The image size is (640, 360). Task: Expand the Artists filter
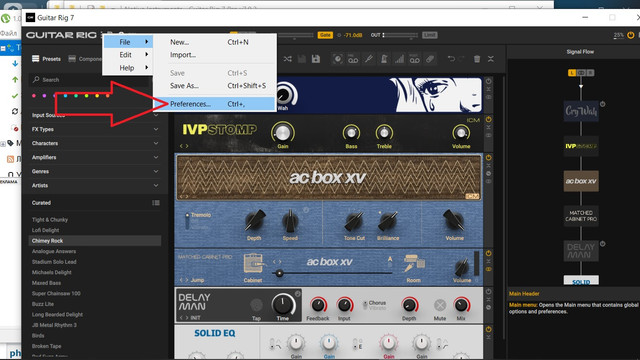pyautogui.click(x=156, y=185)
